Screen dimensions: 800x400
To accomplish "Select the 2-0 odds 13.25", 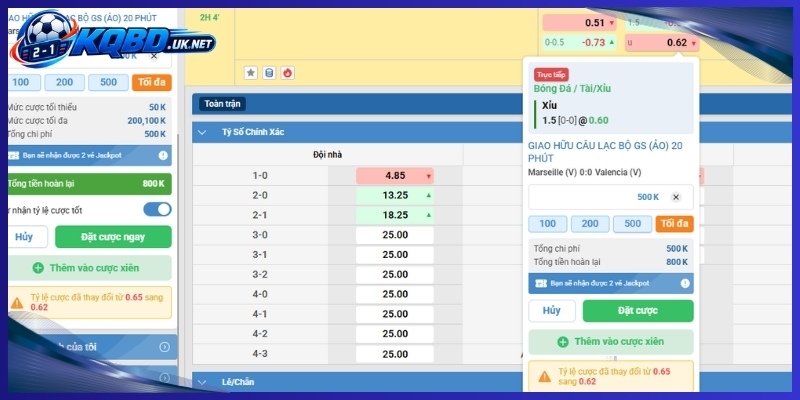I will tap(395, 195).
